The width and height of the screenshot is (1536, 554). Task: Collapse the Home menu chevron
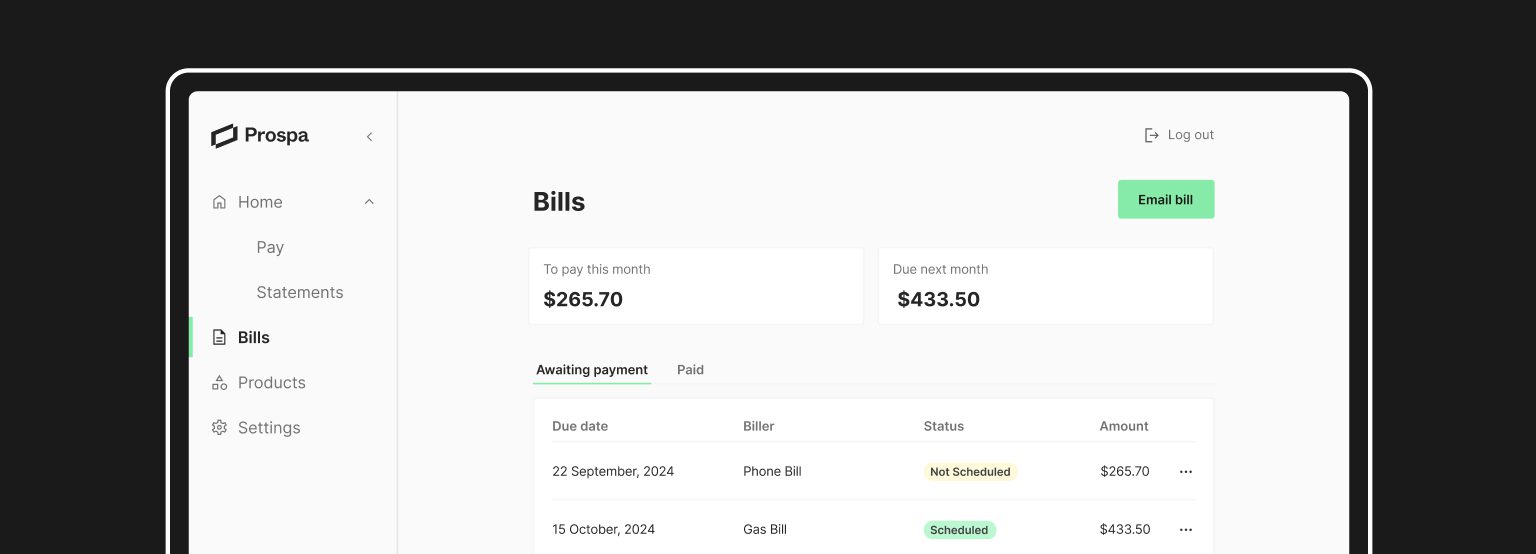[369, 202]
